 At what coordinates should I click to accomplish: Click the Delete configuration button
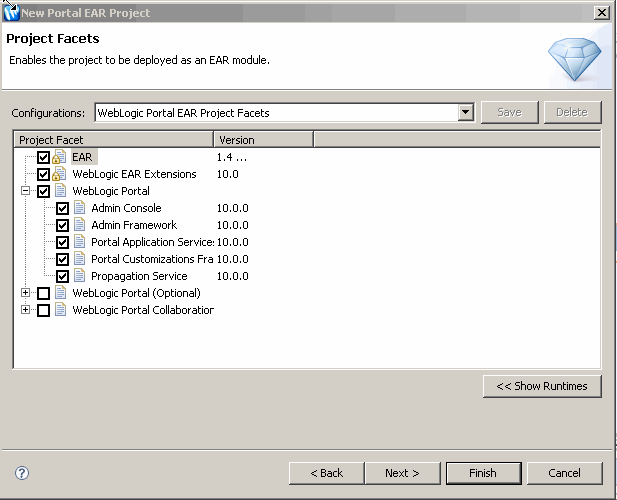click(572, 113)
